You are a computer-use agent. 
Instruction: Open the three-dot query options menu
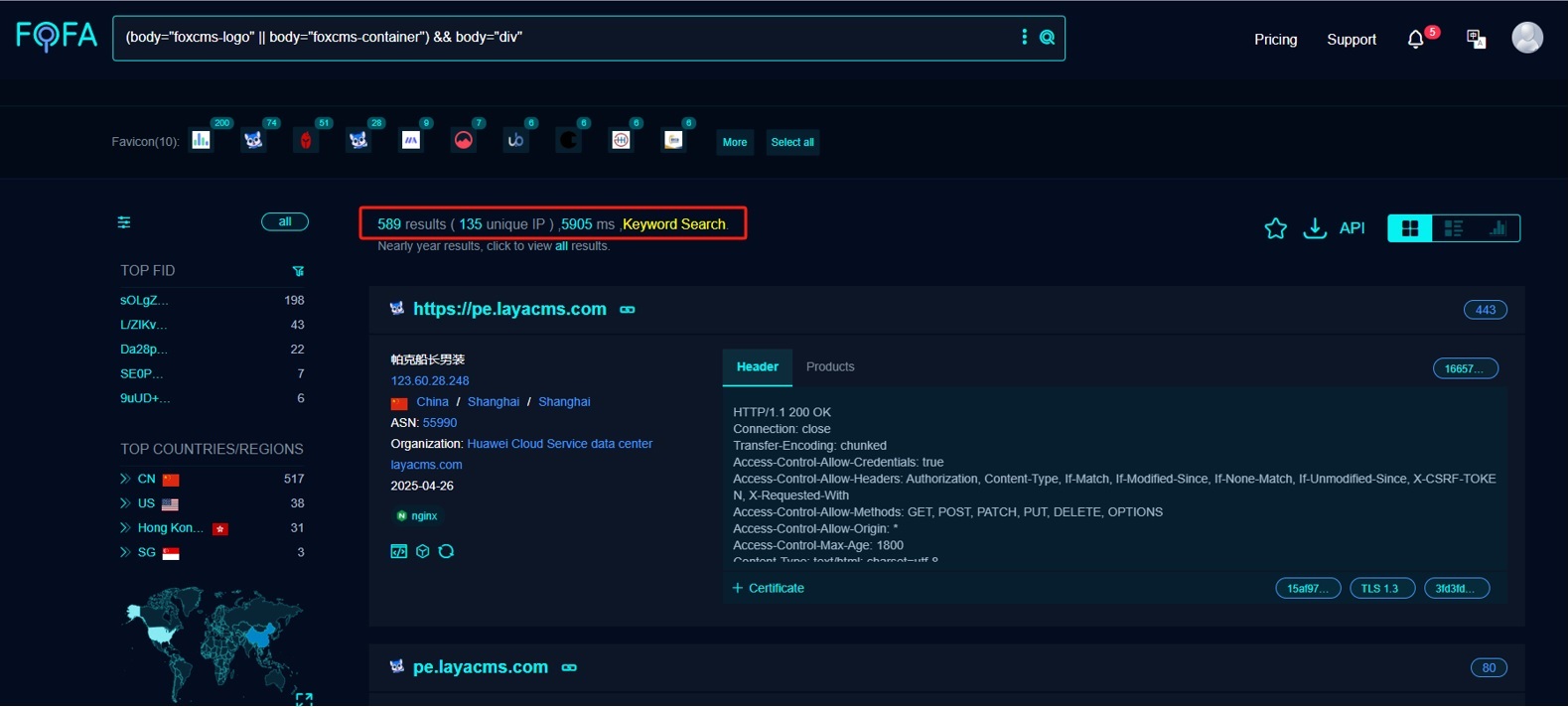(x=1024, y=38)
